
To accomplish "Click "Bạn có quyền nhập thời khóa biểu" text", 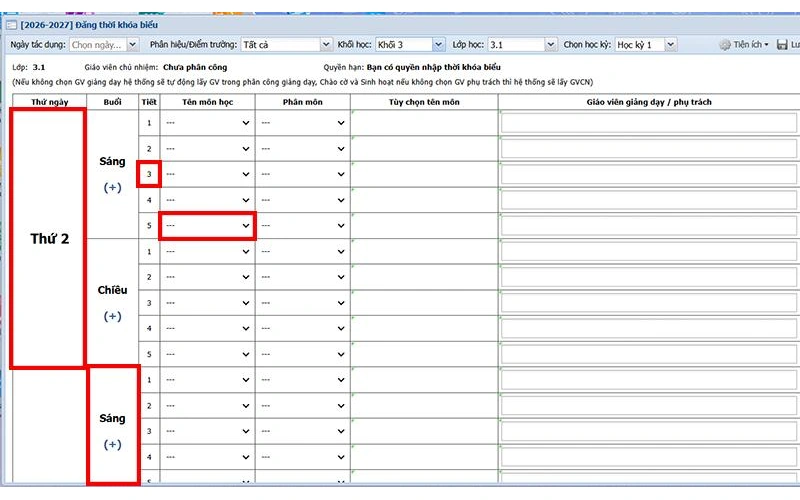I will pyautogui.click(x=433, y=67).
